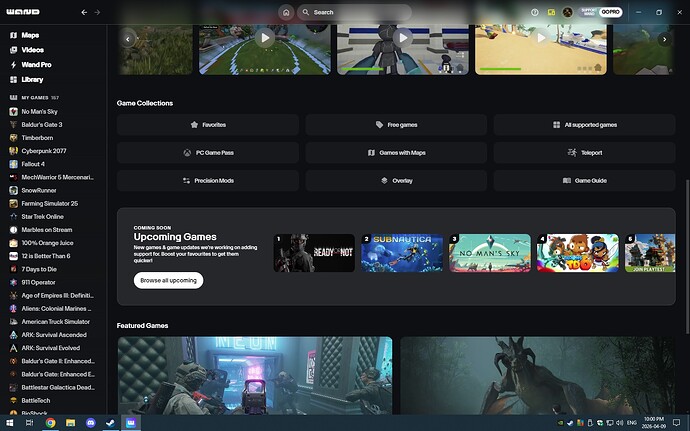Viewport: 690px width, 431px height.
Task: Open the Games with Maps collection
Action: [x=396, y=153]
